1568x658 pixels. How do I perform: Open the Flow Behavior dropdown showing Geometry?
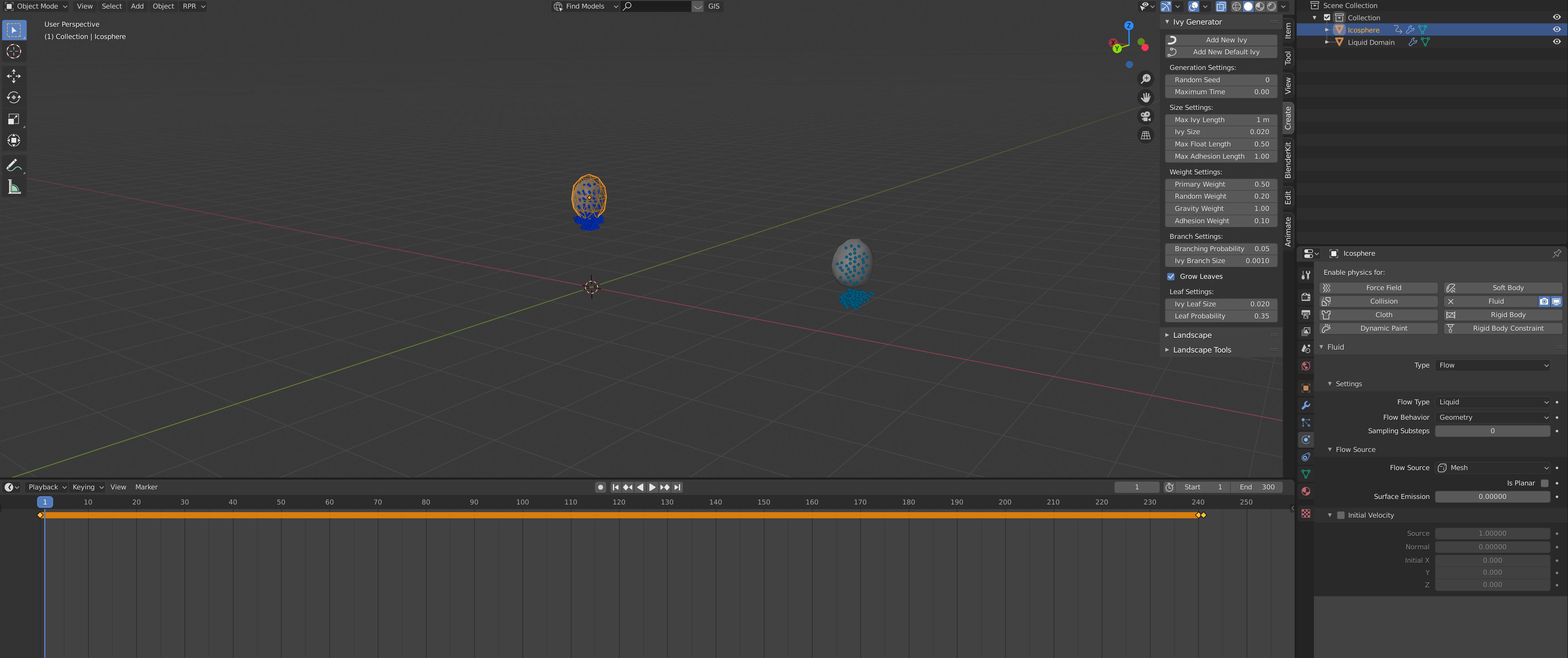click(x=1493, y=418)
